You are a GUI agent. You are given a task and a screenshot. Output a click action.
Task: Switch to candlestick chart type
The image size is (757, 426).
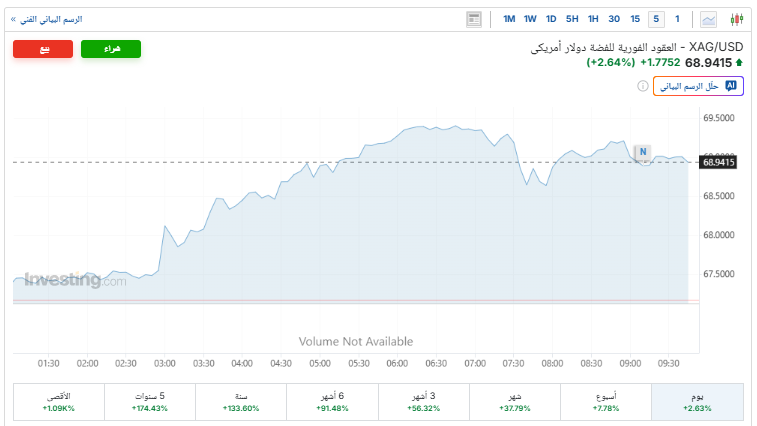coord(737,19)
